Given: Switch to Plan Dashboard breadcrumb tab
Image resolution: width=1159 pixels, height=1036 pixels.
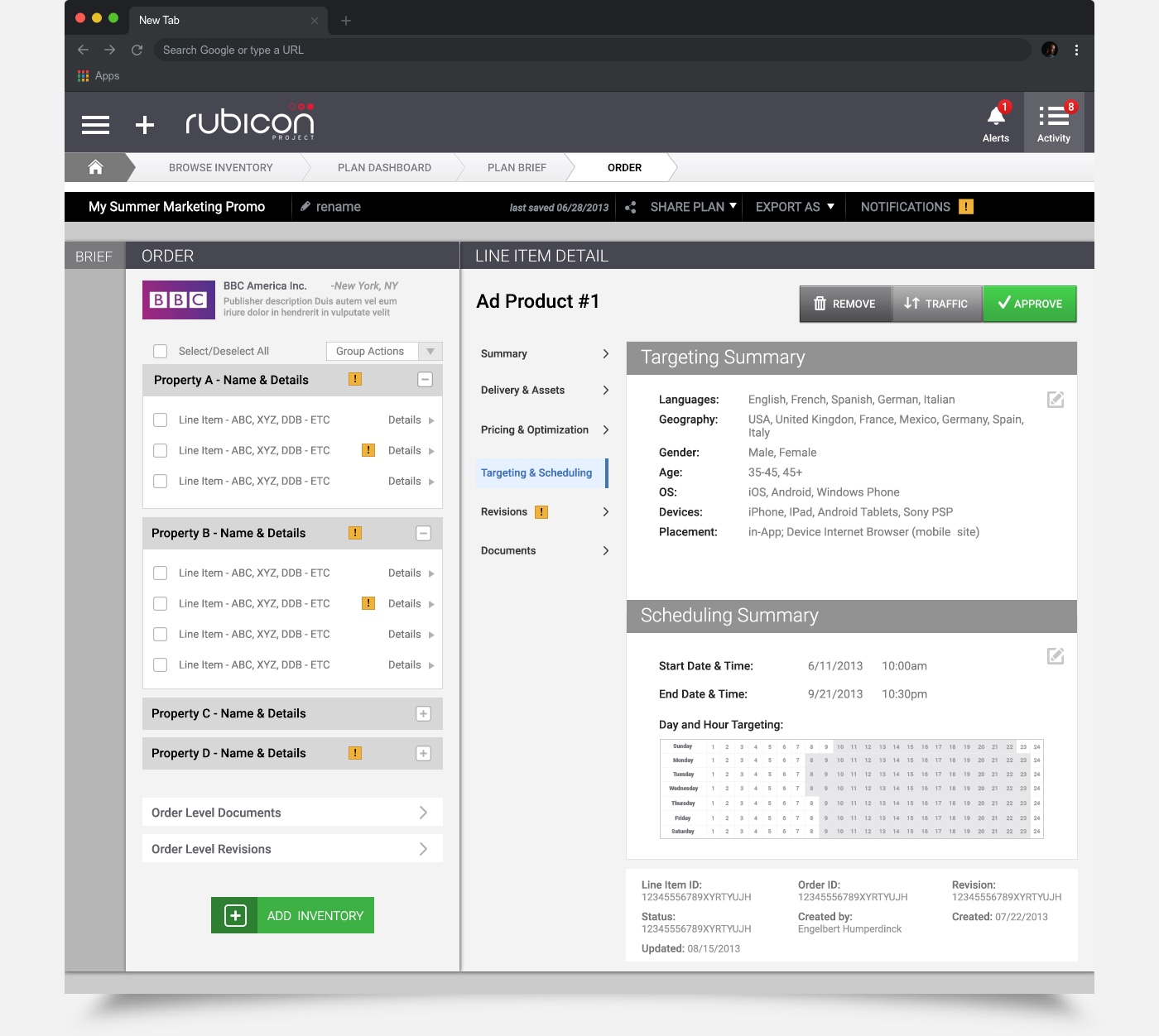Looking at the screenshot, I should [384, 167].
